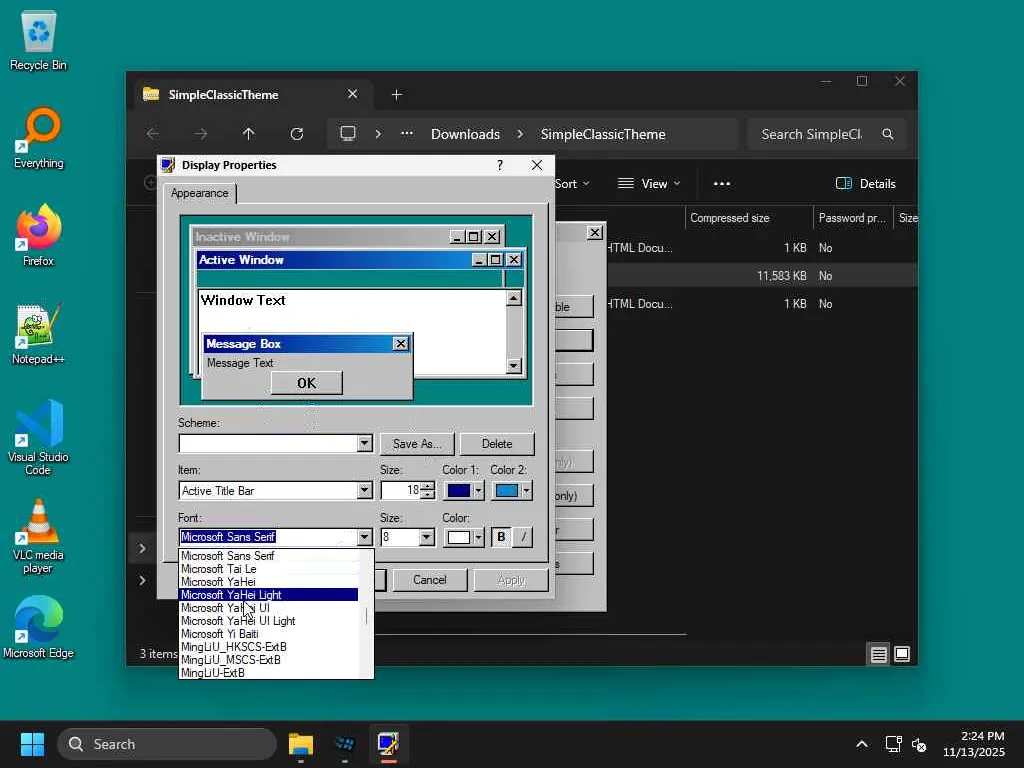
Task: Open Color 2 picker dropdown arrow
Action: (526, 490)
